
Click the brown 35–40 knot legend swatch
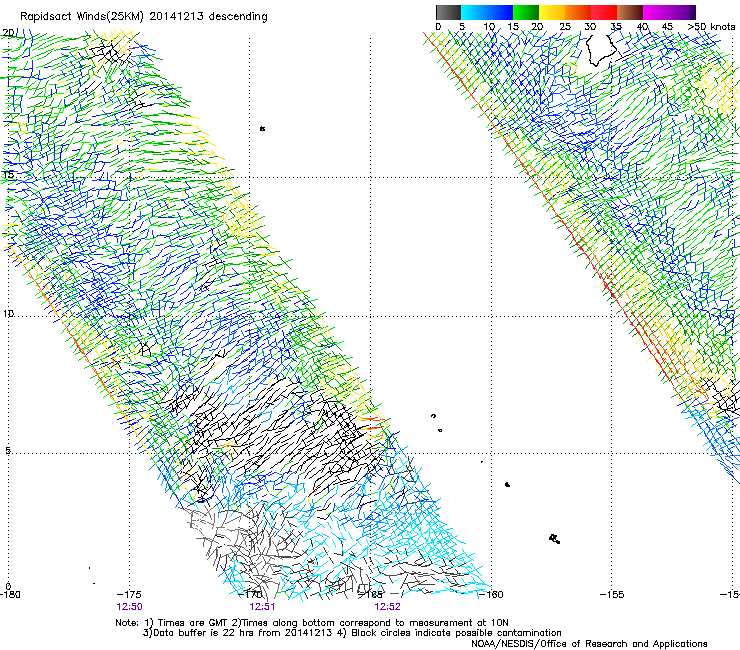[630, 12]
